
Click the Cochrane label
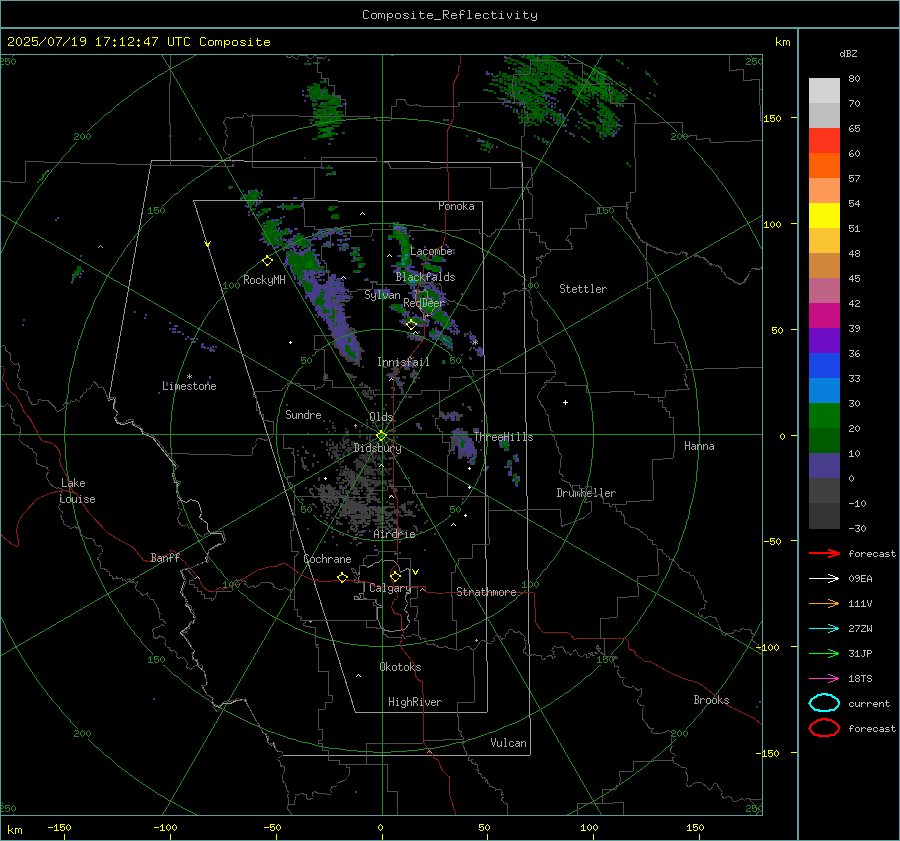tap(327, 559)
